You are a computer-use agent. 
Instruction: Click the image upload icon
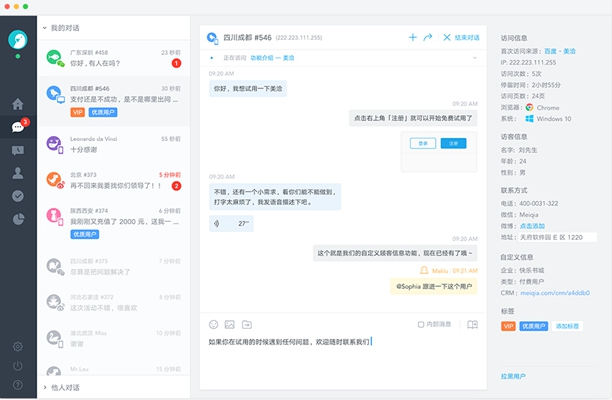pyautogui.click(x=230, y=324)
